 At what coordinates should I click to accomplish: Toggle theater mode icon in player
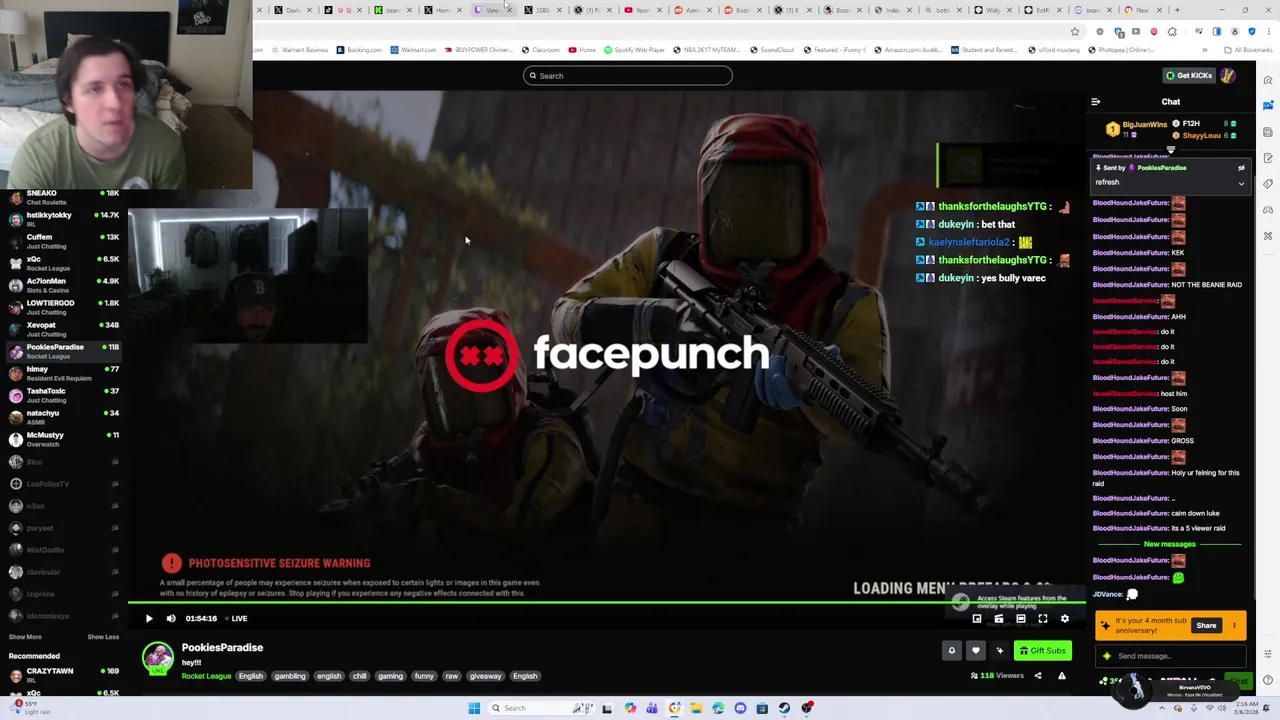coord(1021,619)
